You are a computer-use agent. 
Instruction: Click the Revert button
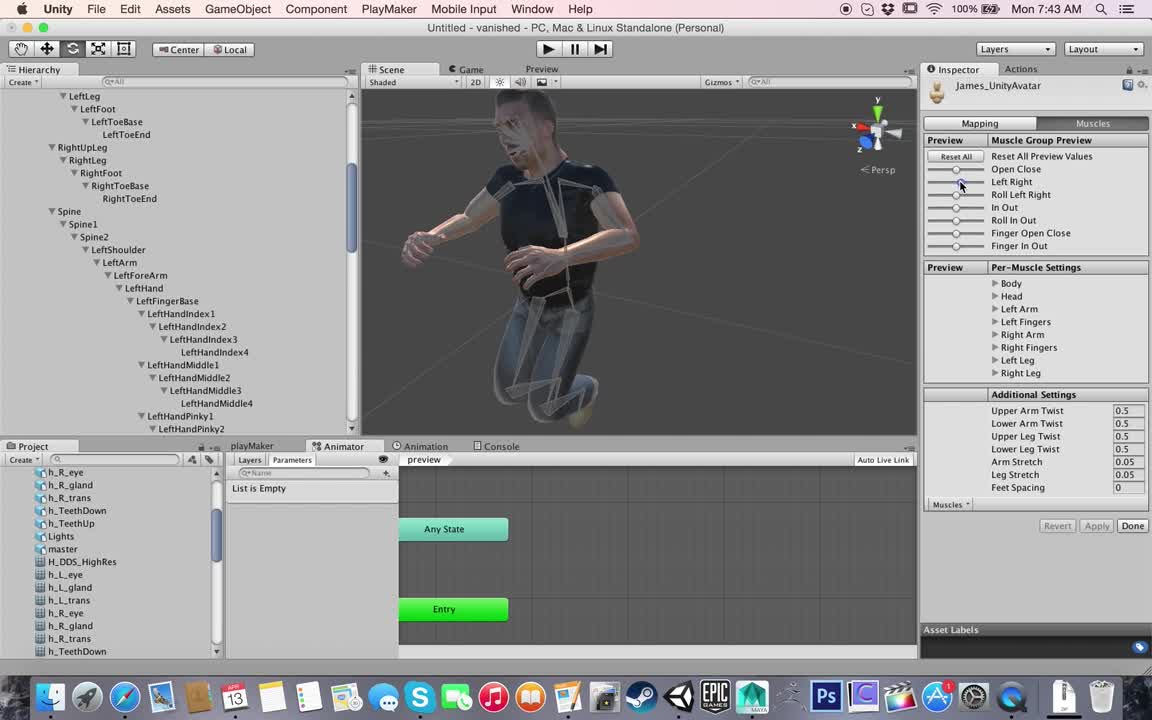1057,526
